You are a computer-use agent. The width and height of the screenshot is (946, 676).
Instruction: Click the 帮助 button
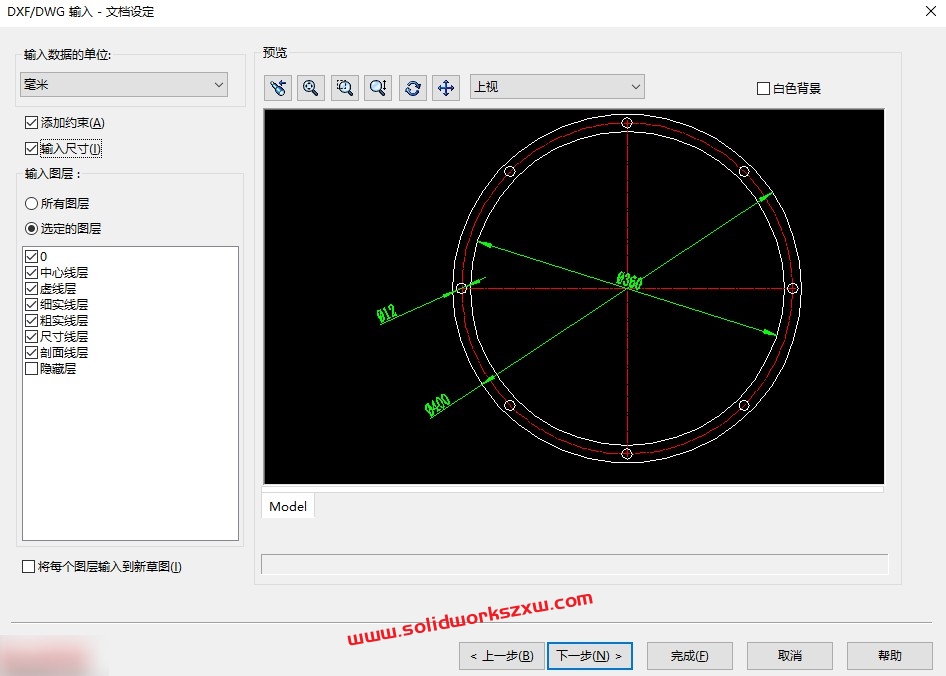(x=889, y=656)
